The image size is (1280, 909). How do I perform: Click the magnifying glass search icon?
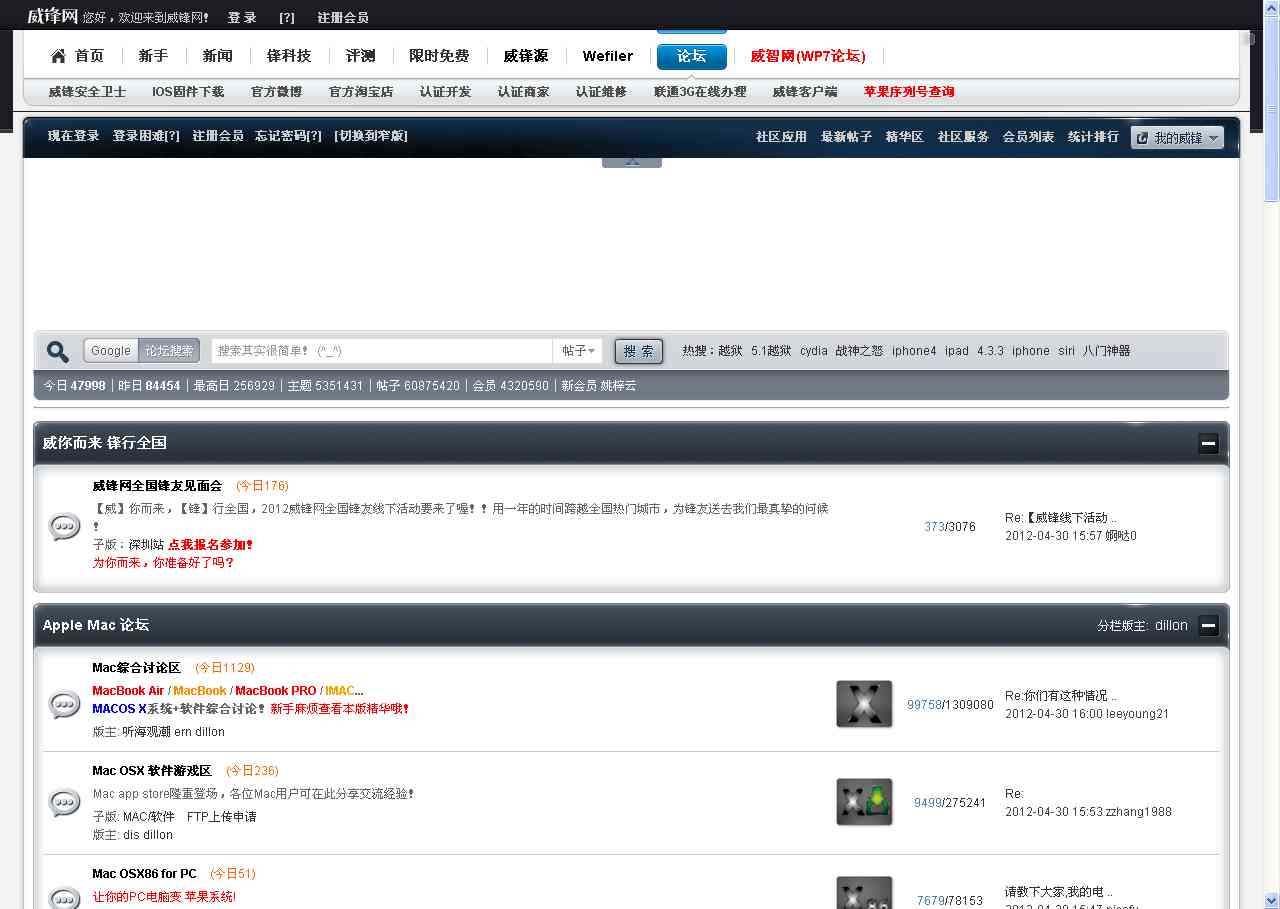[x=58, y=351]
